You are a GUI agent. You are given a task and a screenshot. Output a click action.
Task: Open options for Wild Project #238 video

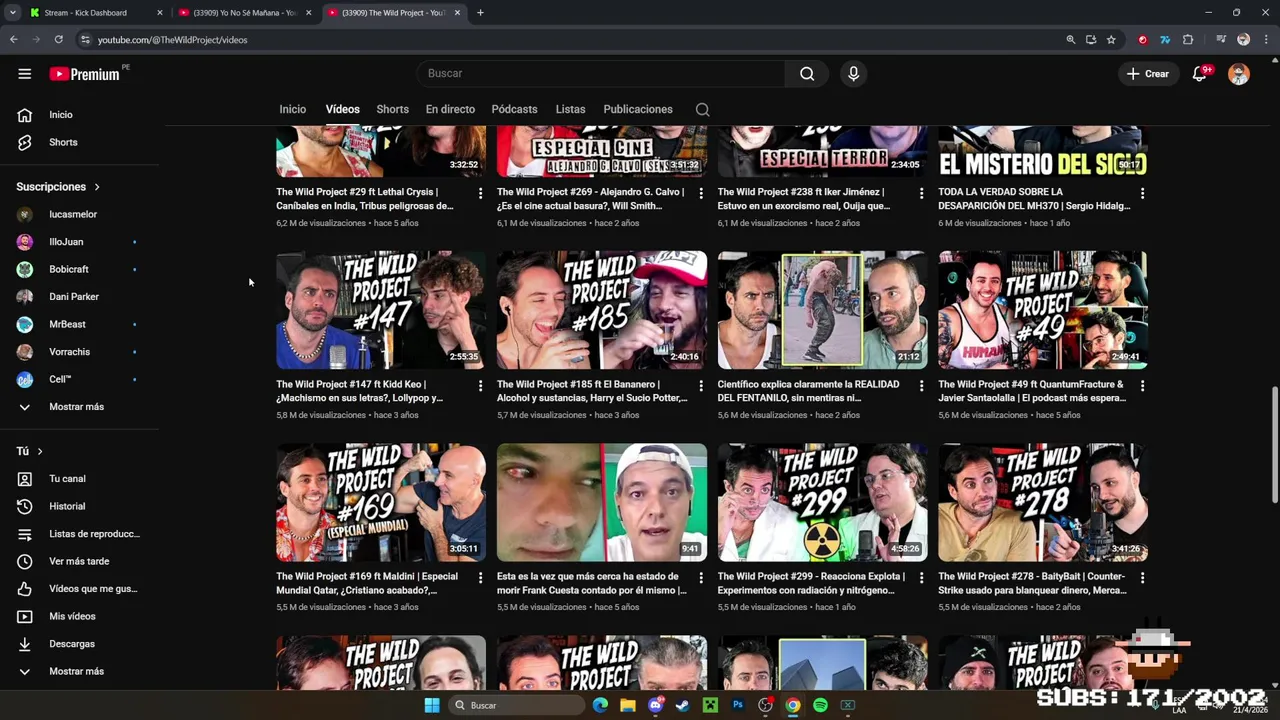[921, 193]
